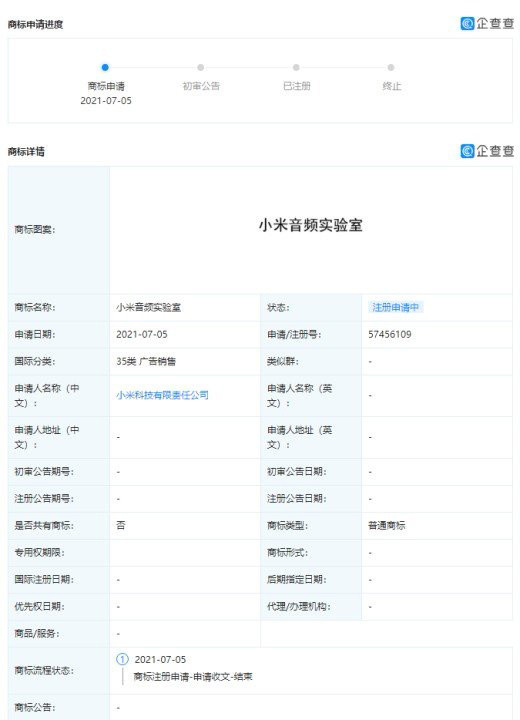Select the 35类 广告销售 classification value

pyautogui.click(x=146, y=361)
